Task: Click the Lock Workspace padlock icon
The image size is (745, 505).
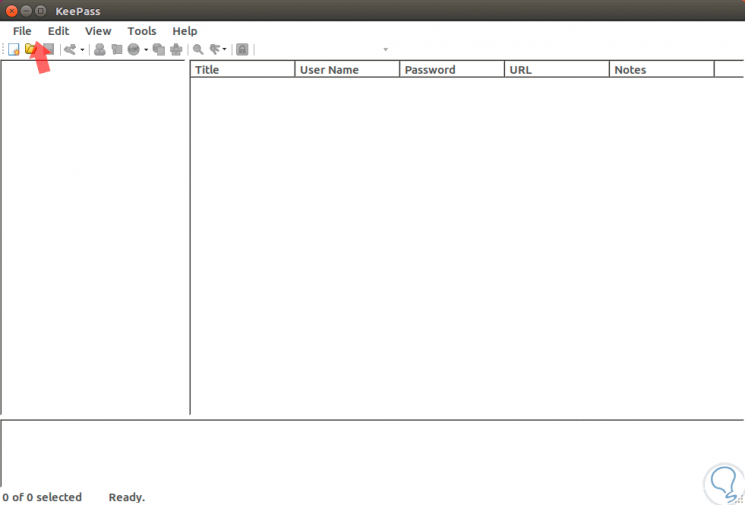Action: pos(242,49)
